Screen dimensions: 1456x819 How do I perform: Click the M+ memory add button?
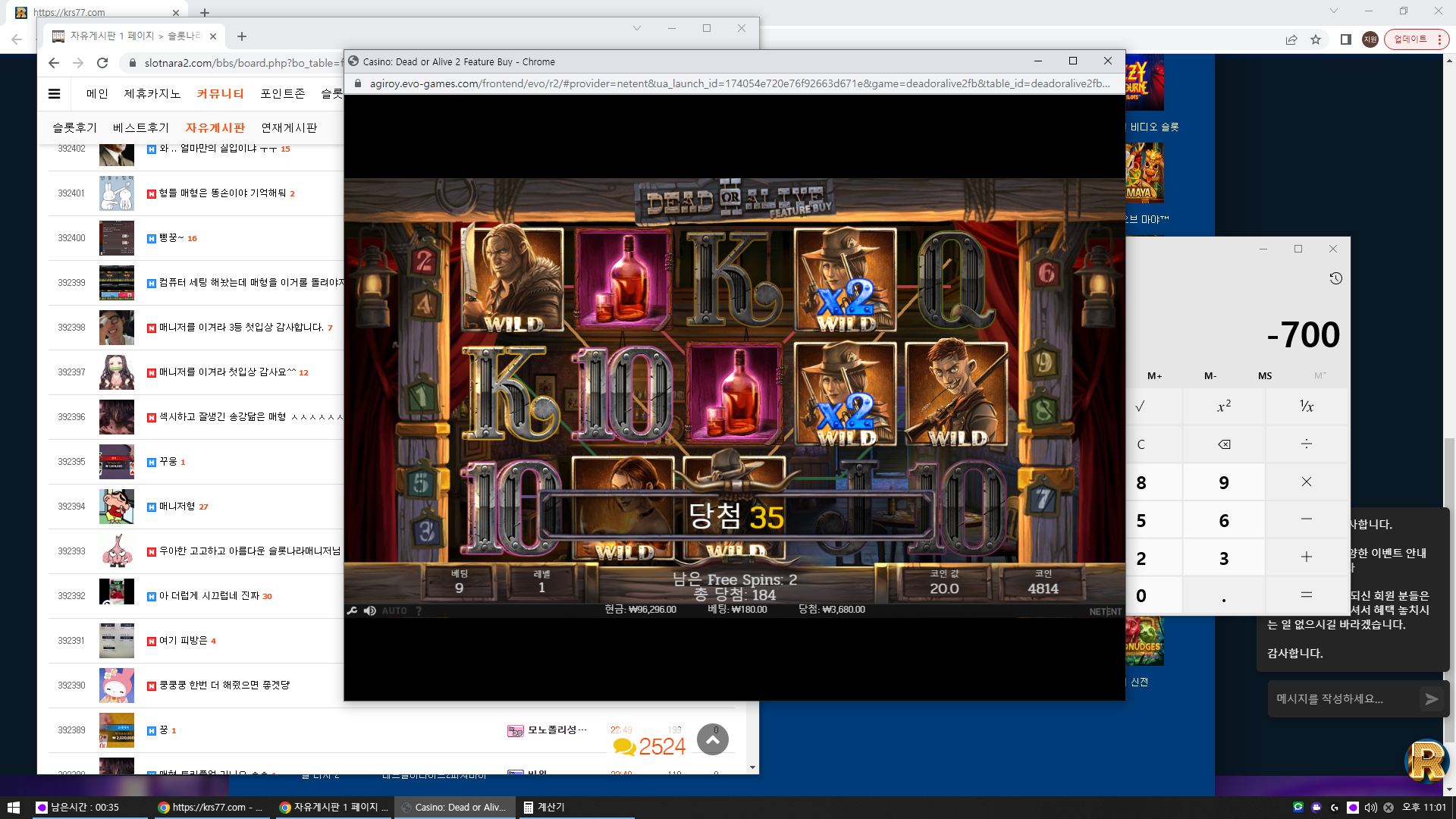(1154, 376)
